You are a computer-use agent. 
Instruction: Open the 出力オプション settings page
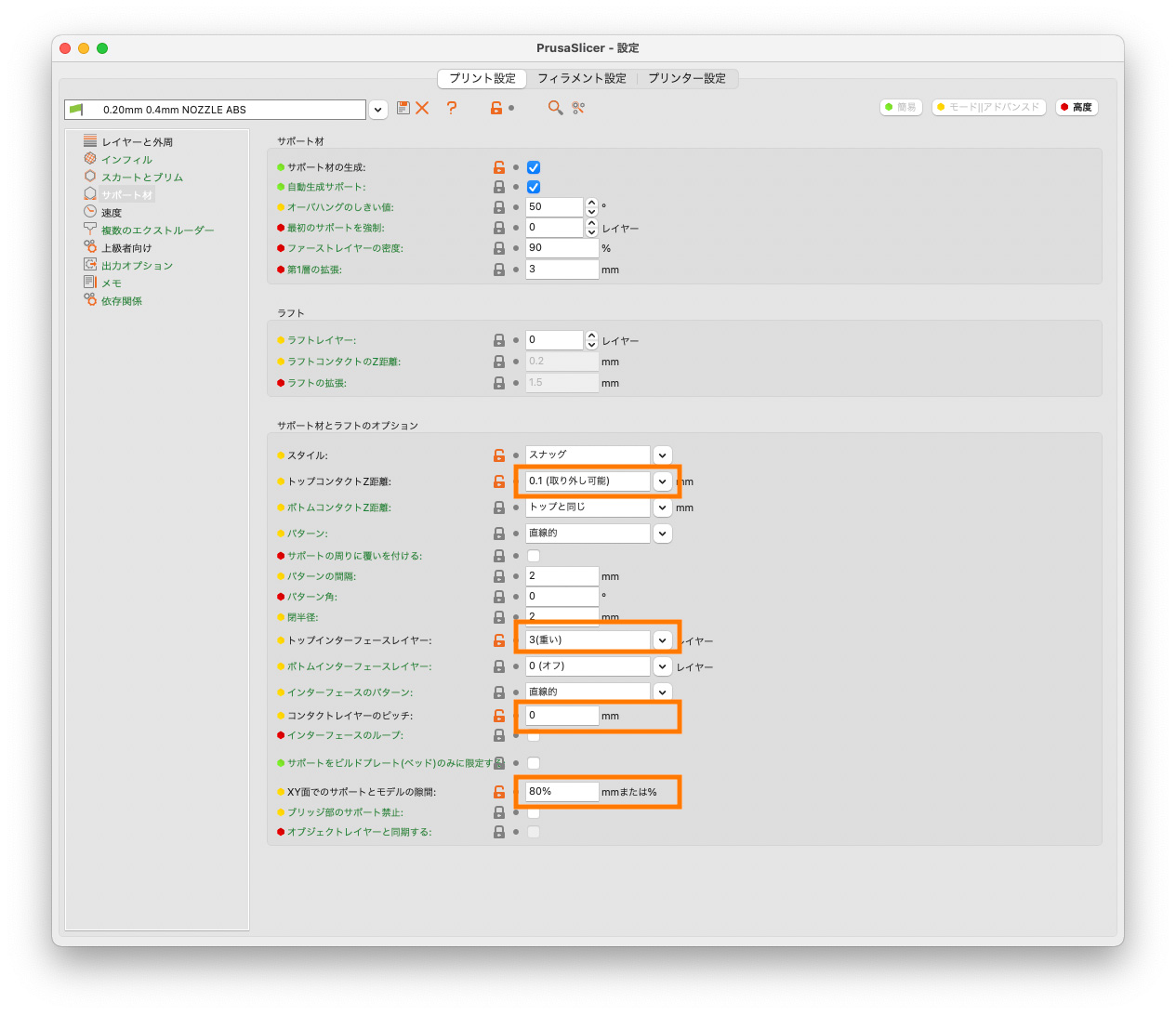tap(137, 266)
